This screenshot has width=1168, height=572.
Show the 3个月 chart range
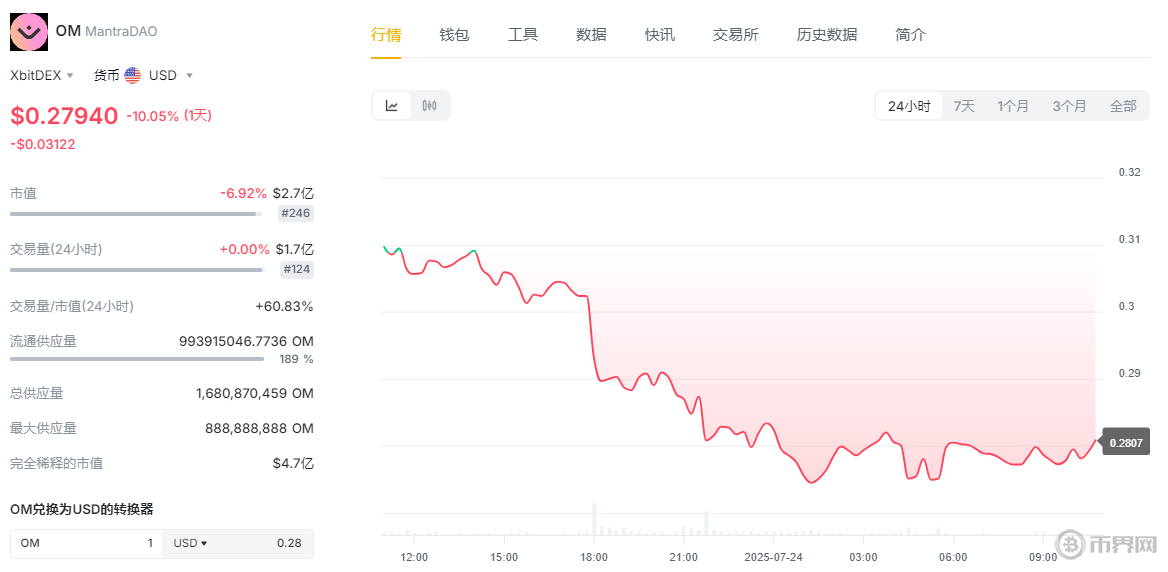point(1069,106)
